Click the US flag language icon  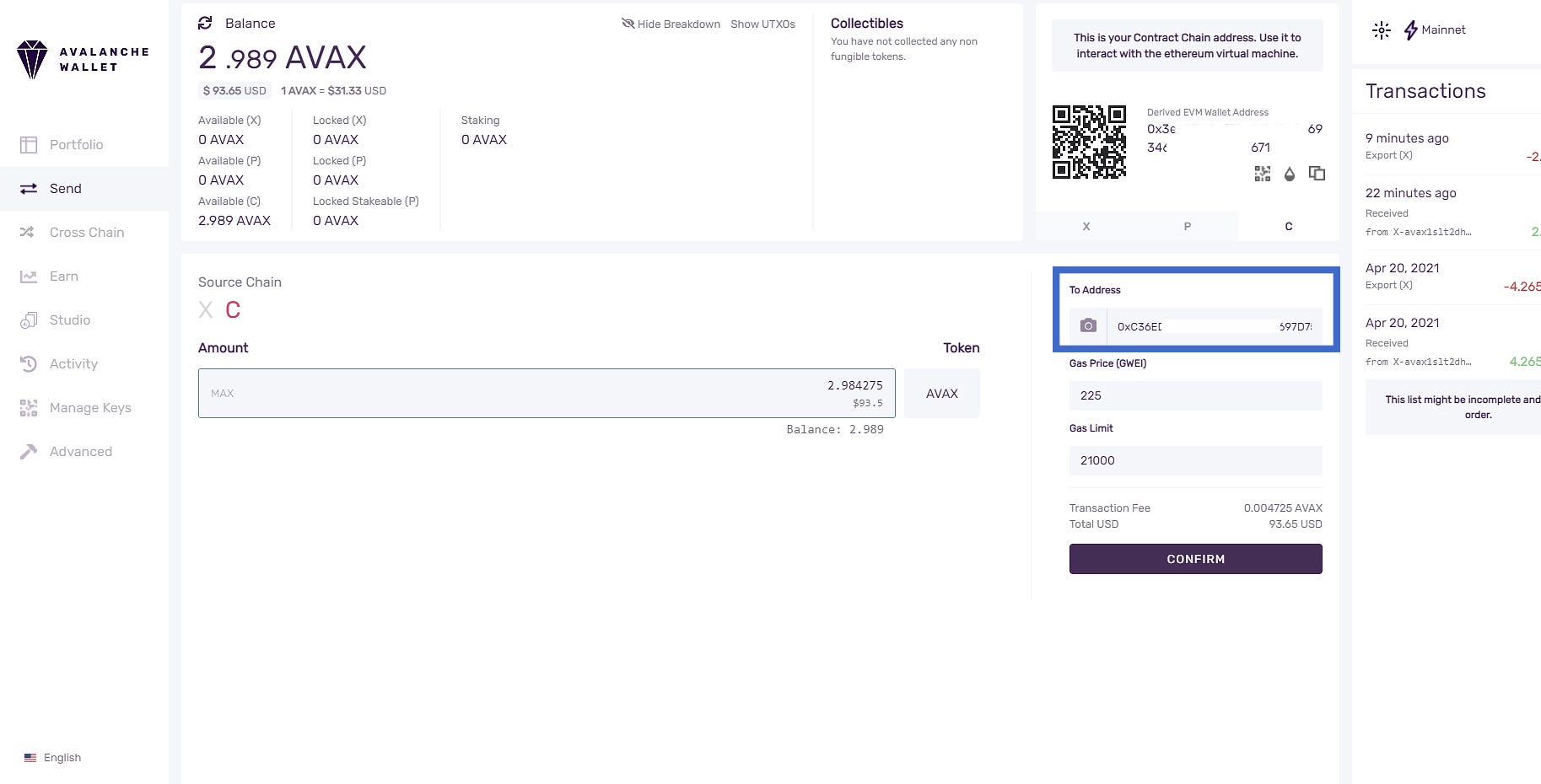tap(30, 758)
